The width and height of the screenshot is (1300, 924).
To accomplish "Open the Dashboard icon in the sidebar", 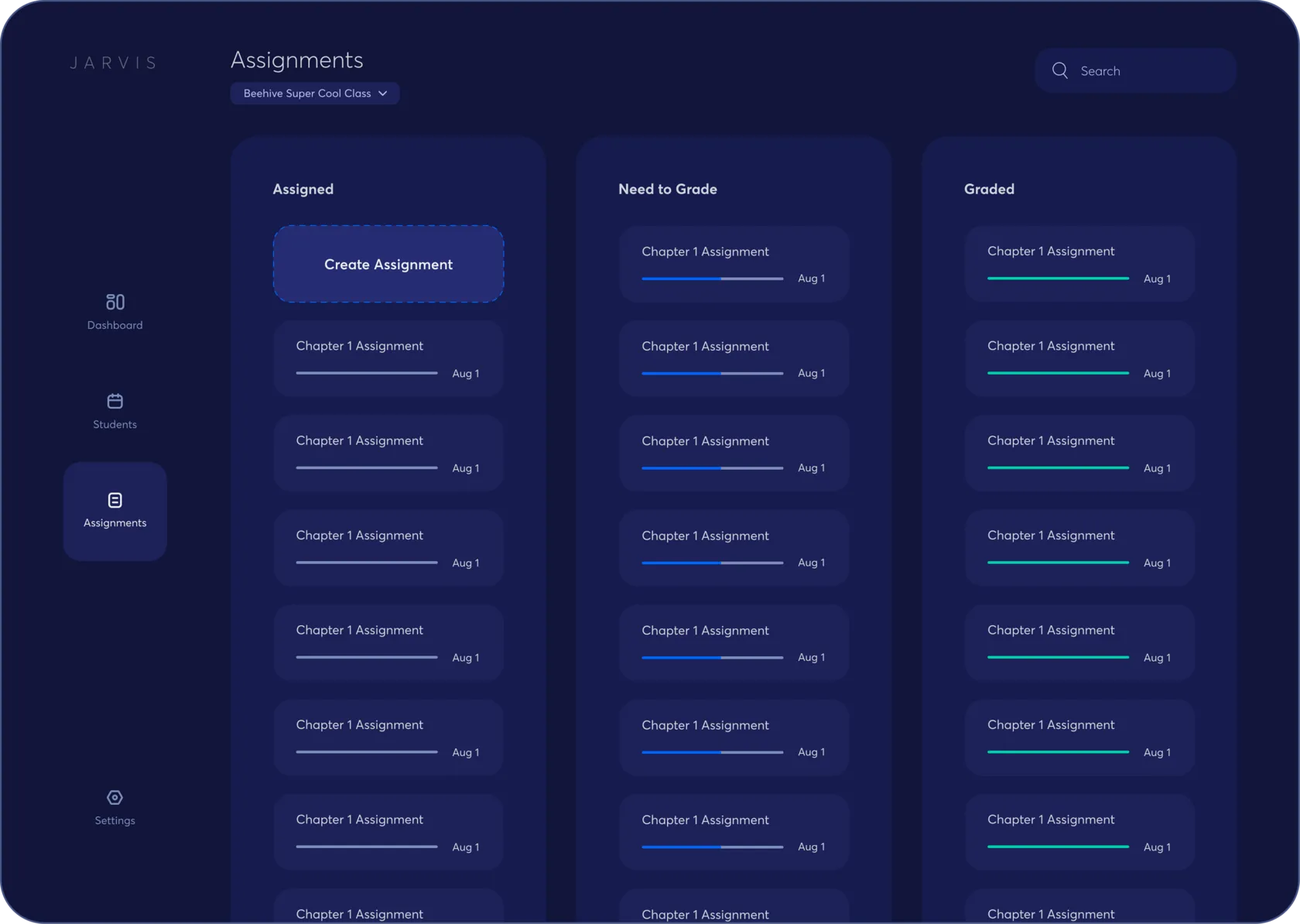I will 115,302.
